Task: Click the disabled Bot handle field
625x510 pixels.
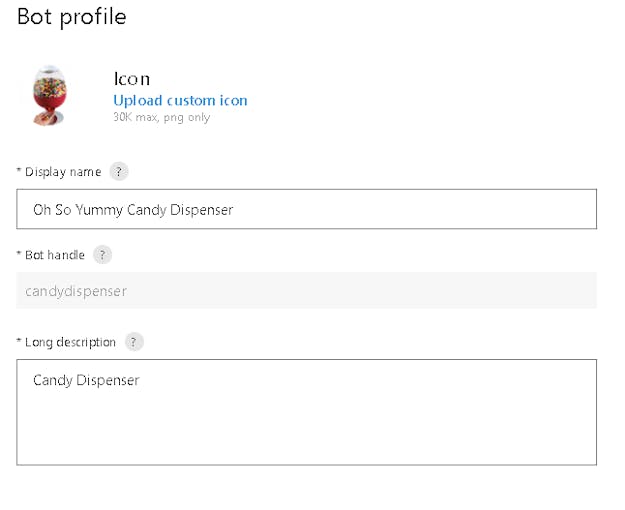Action: pyautogui.click(x=307, y=291)
